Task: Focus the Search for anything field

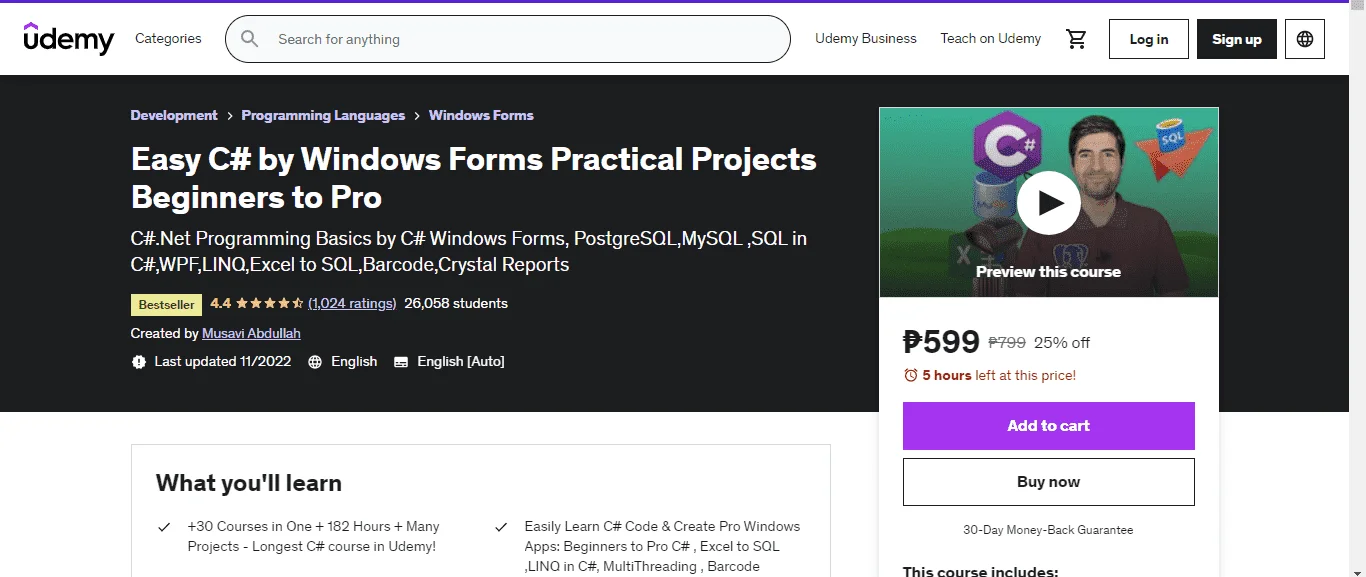Action: 508,39
